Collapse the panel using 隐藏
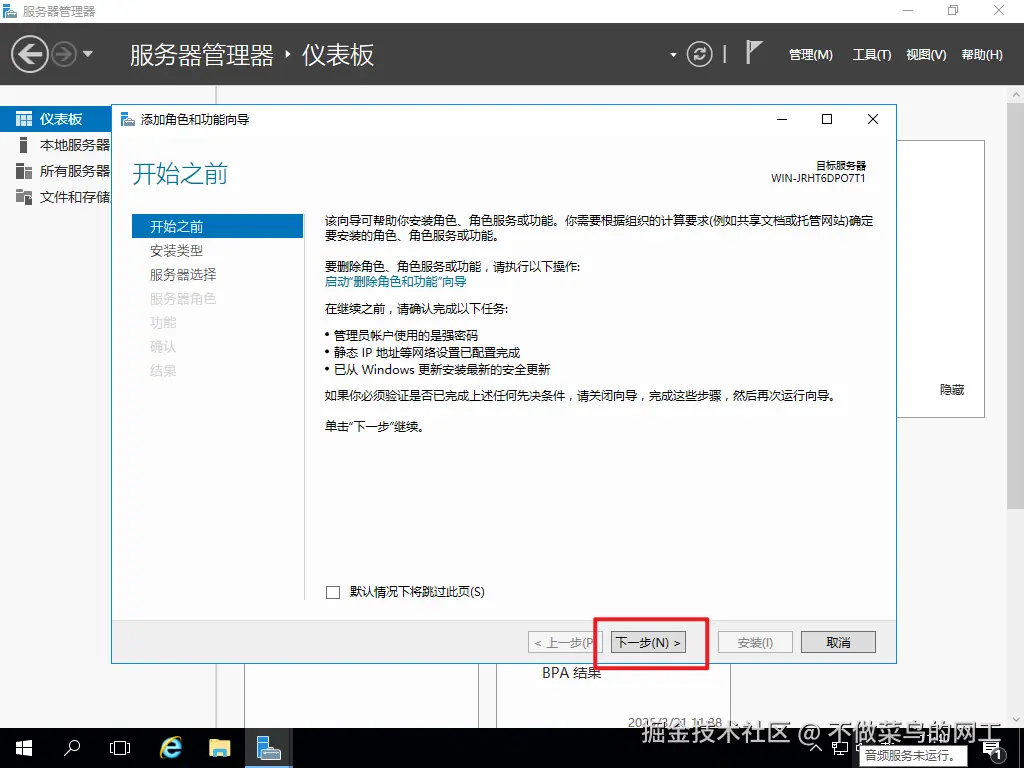 coord(950,391)
